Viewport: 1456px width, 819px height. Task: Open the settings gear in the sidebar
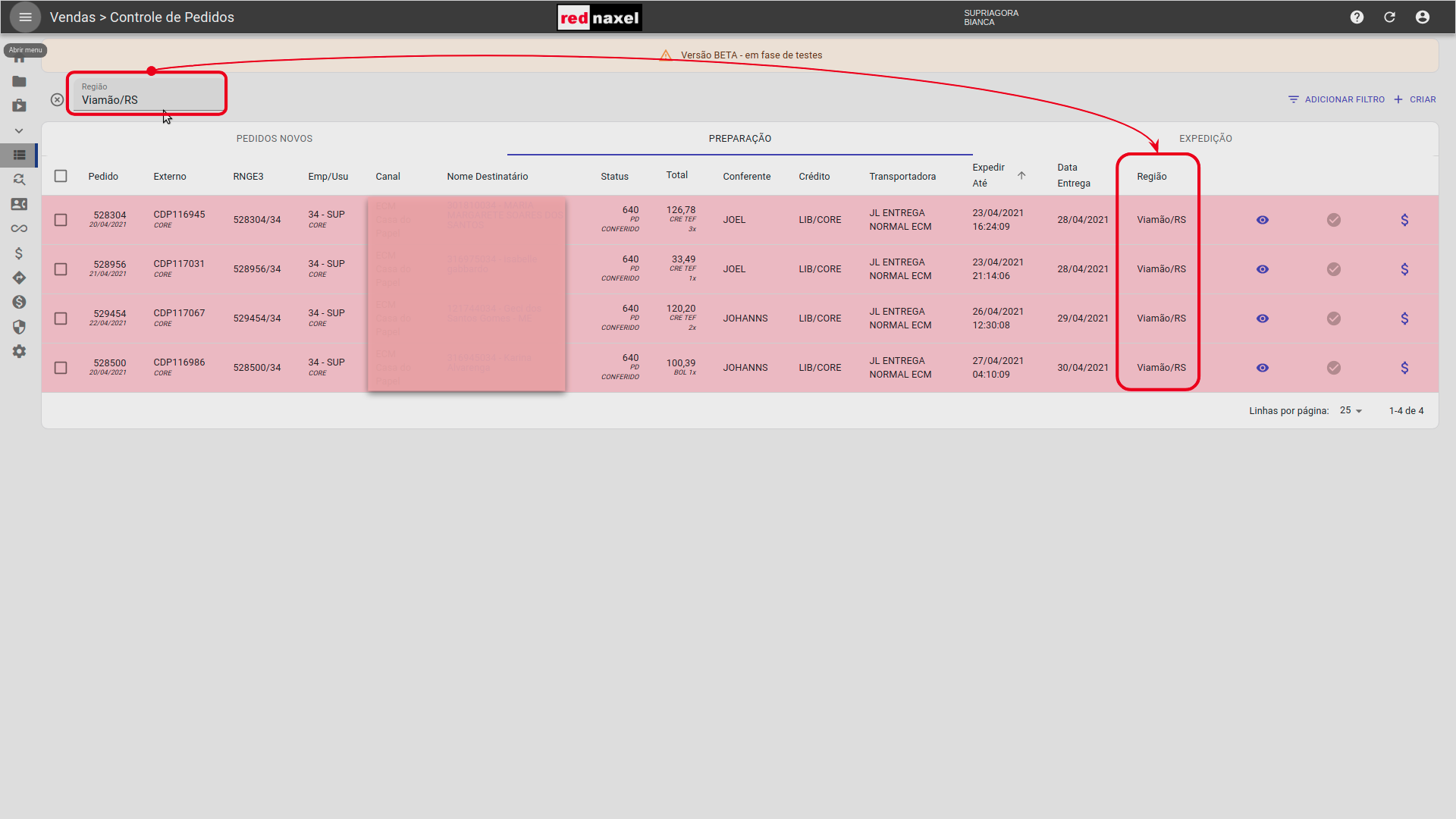[x=19, y=352]
